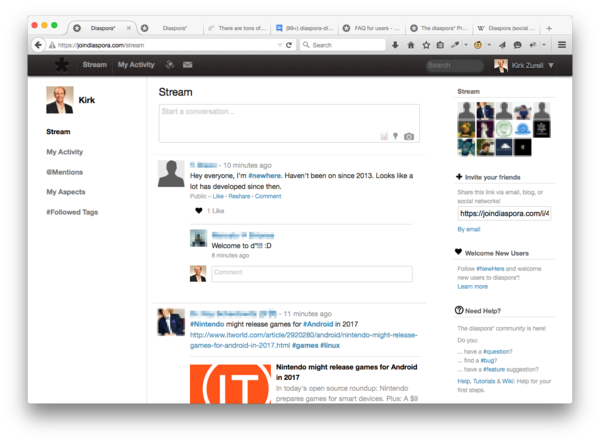Viewport: 600px width, 443px height.
Task: Open the itworld.com article link
Action: point(303,340)
